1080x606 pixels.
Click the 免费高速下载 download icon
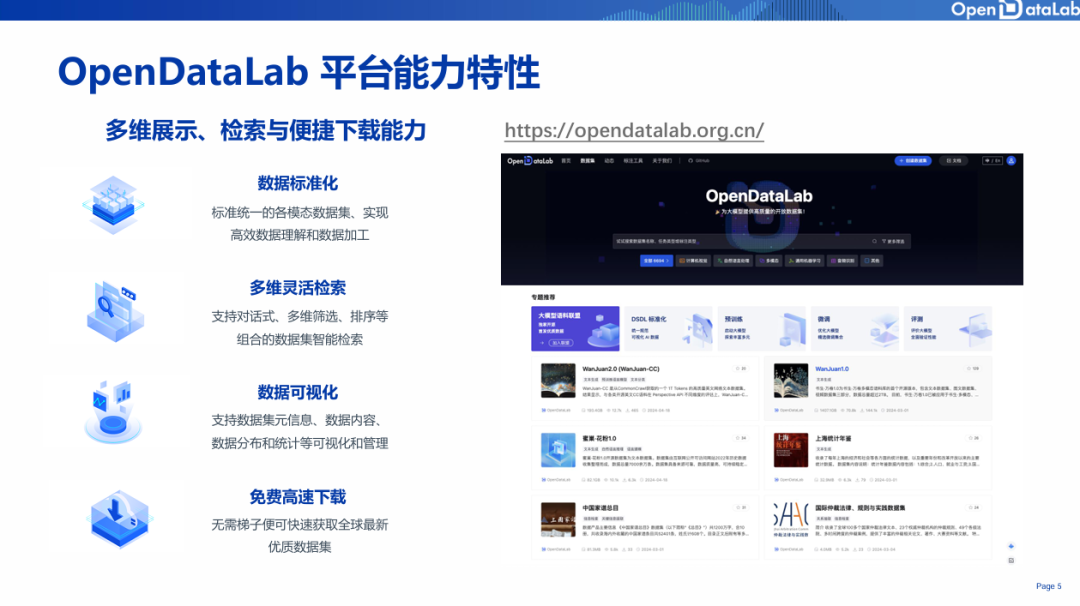[x=120, y=519]
